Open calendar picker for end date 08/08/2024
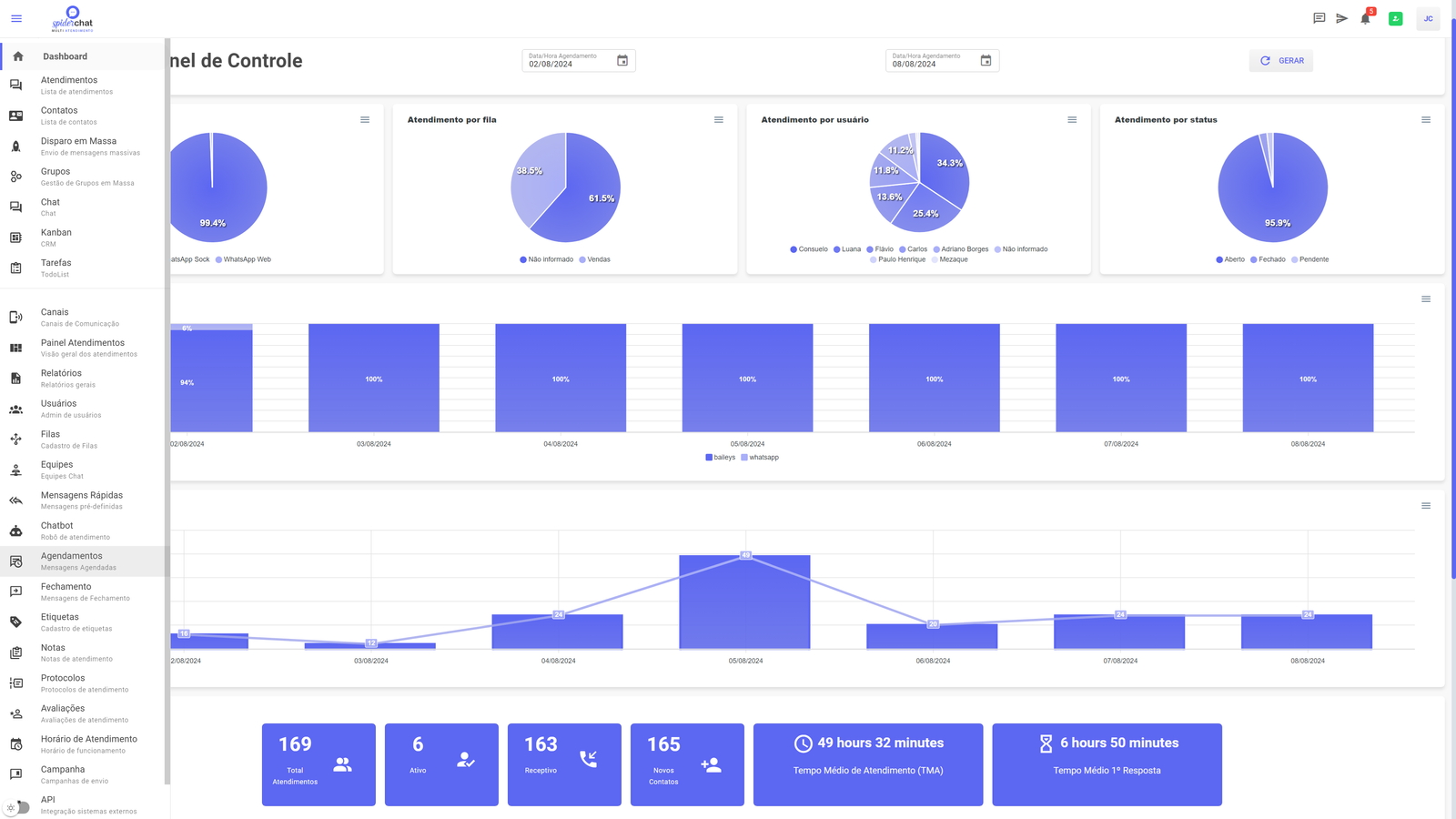This screenshot has width=1456, height=819. pos(986,61)
